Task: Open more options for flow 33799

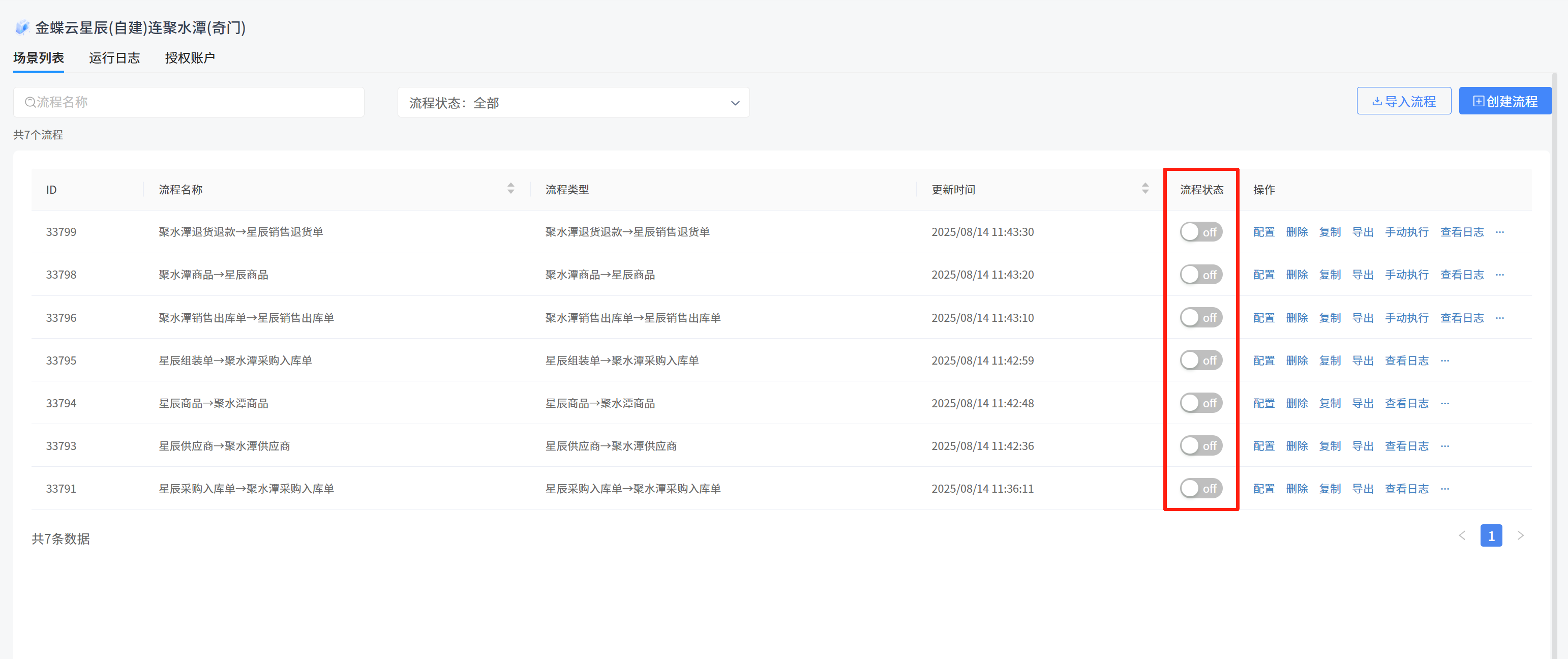Action: click(x=1499, y=232)
